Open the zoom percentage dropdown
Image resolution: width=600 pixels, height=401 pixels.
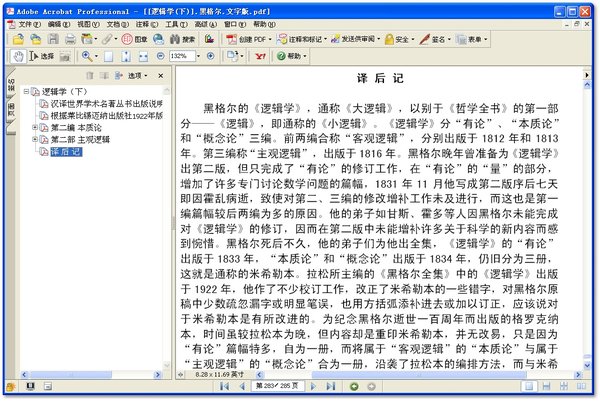pyautogui.click(x=198, y=56)
